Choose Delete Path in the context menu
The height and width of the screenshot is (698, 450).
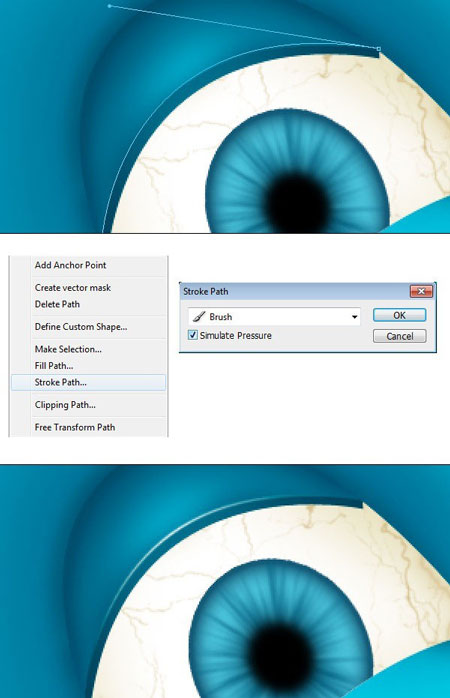(x=88, y=304)
